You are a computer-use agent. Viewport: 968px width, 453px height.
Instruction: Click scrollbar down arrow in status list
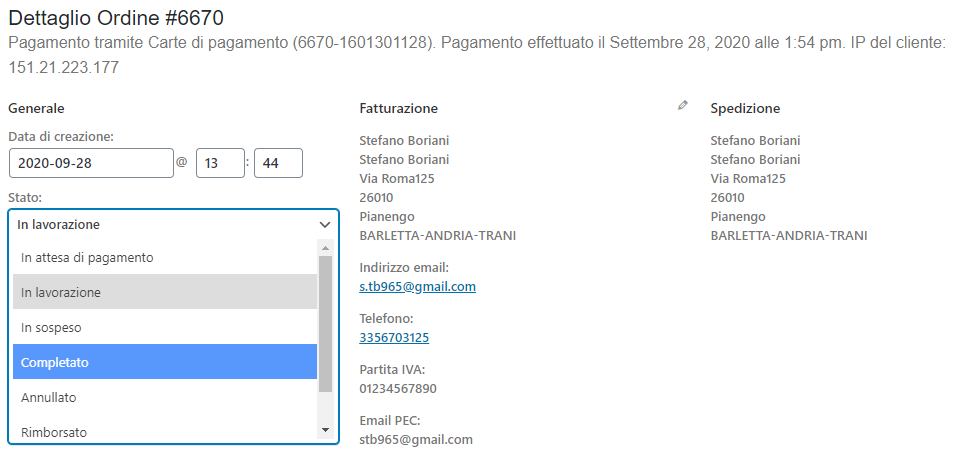(x=325, y=430)
